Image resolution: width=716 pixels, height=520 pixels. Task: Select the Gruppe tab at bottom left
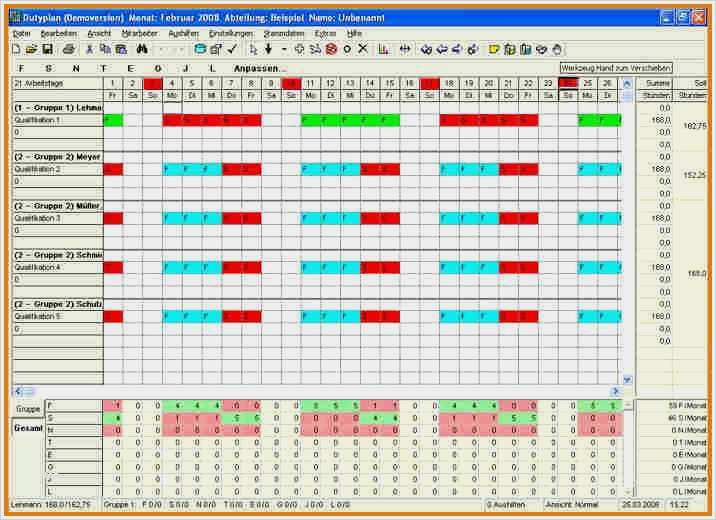(28, 409)
